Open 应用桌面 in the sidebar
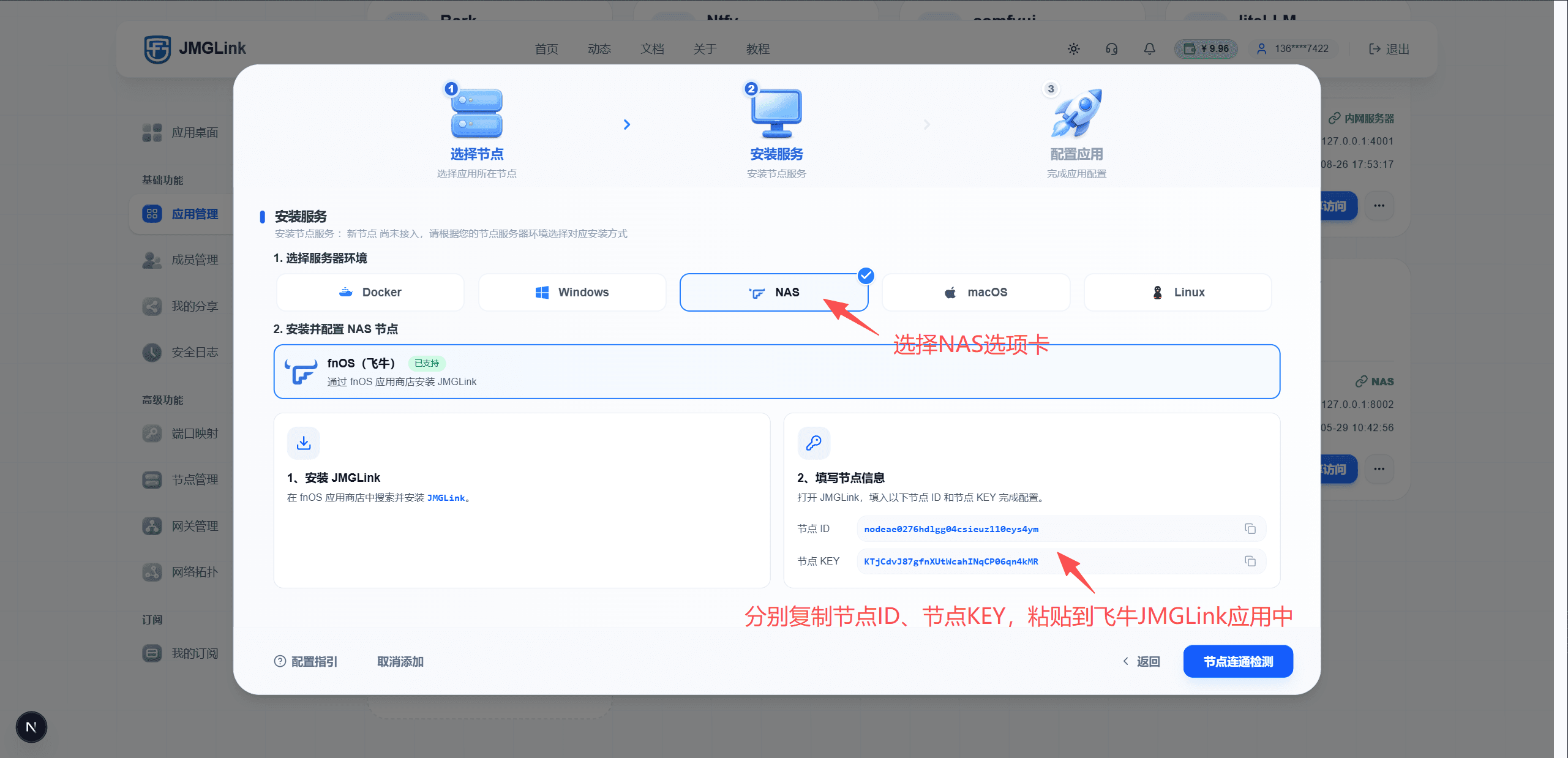Image resolution: width=1568 pixels, height=758 pixels. pyautogui.click(x=181, y=132)
